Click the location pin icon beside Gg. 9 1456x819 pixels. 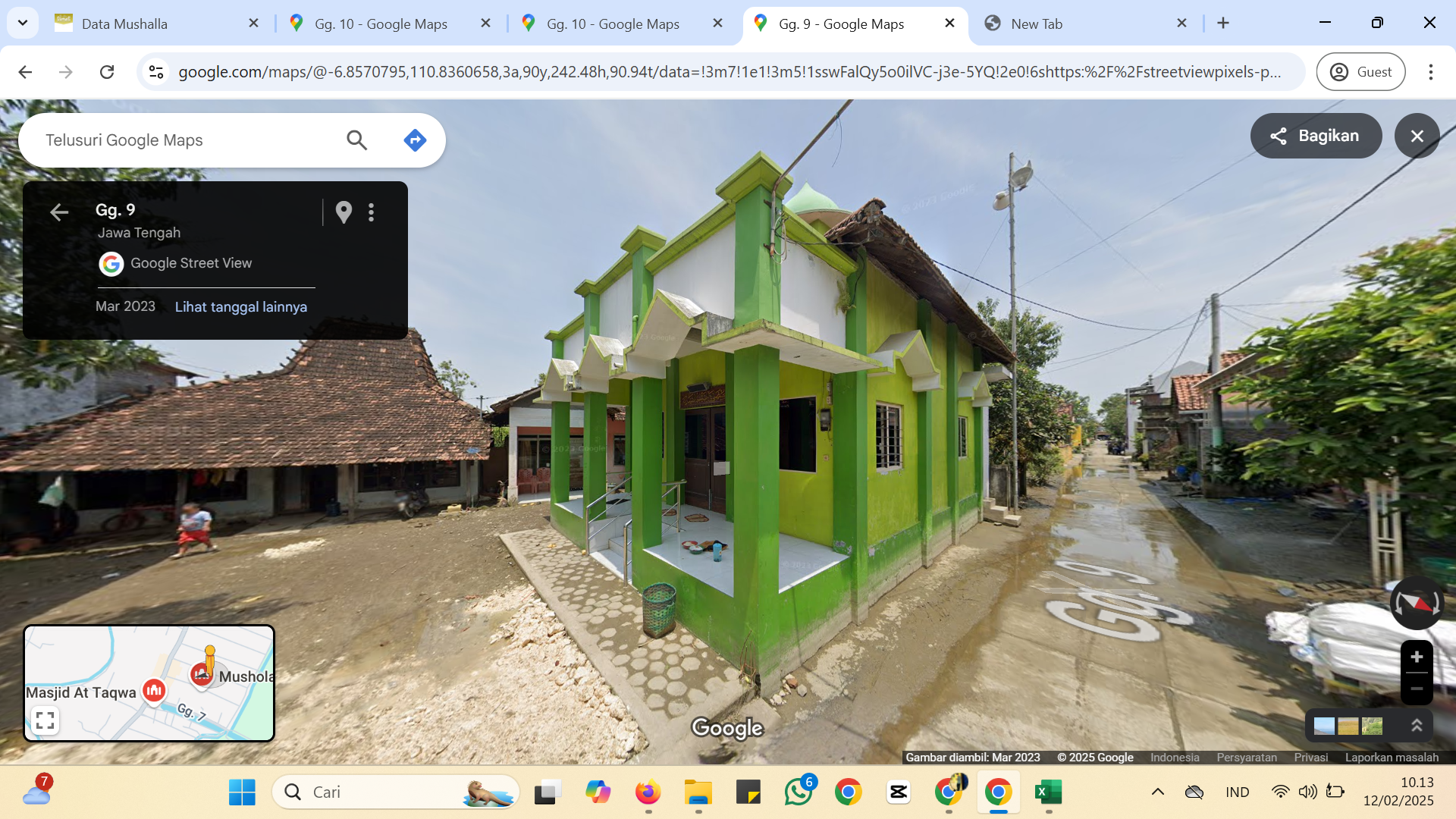(x=344, y=212)
